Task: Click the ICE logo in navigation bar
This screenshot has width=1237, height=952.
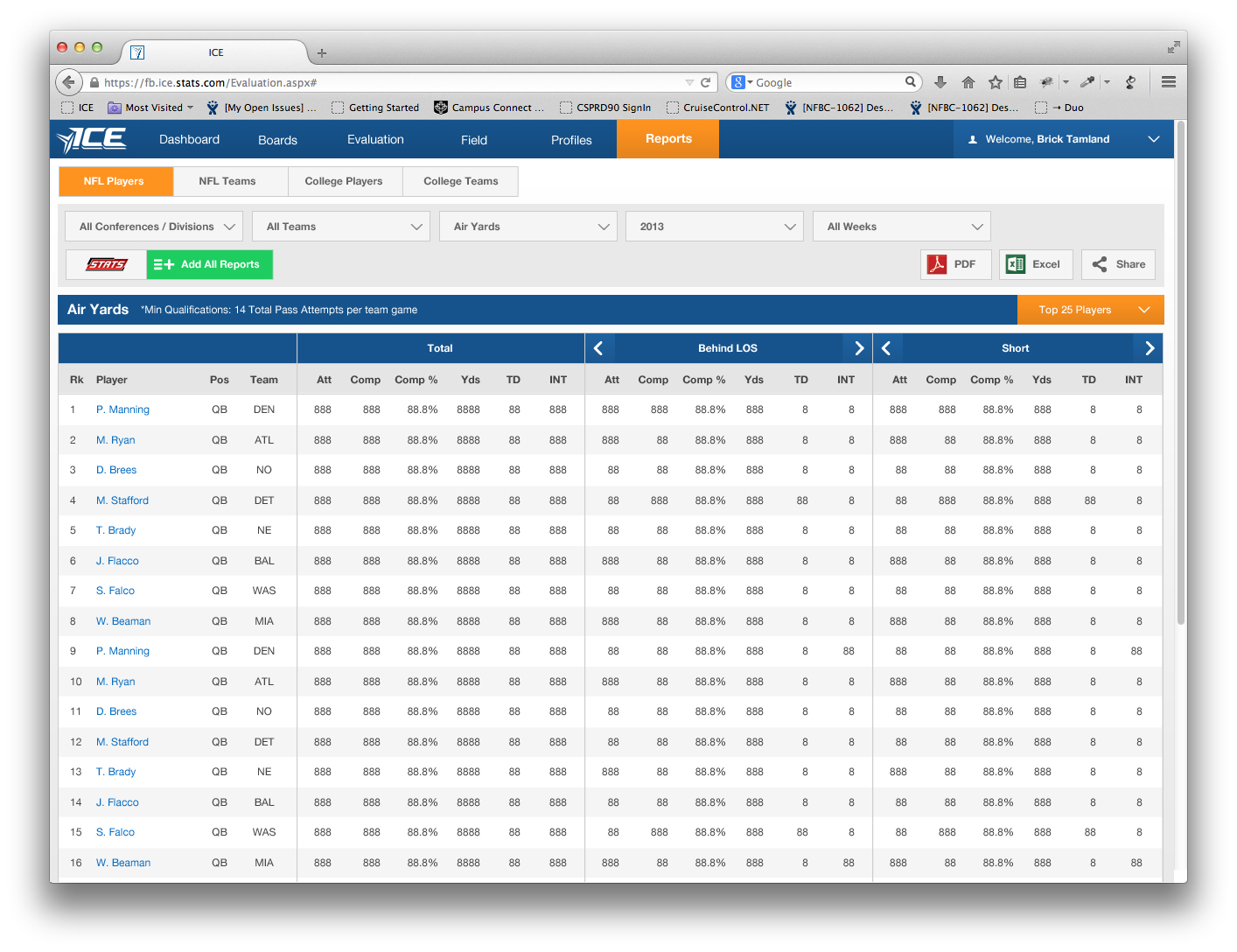Action: (x=92, y=140)
